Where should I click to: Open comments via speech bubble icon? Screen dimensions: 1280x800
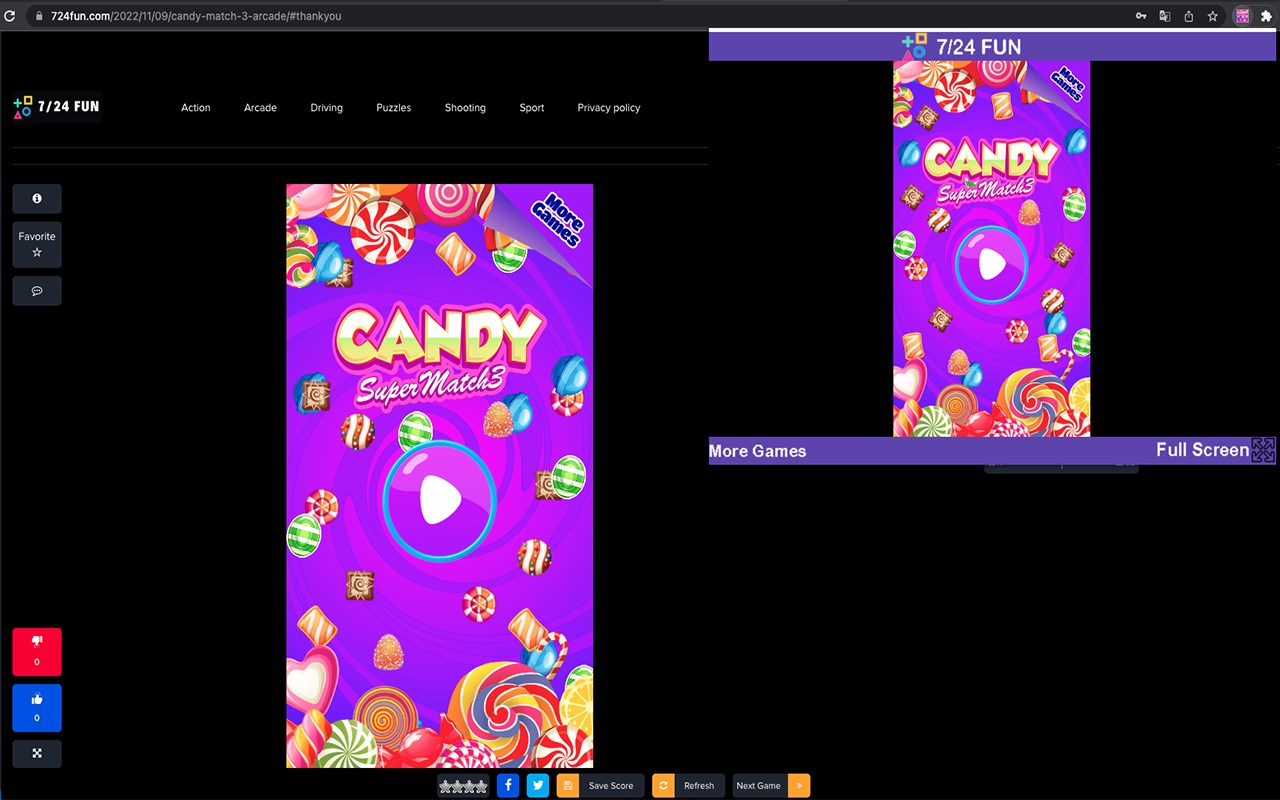(x=37, y=291)
